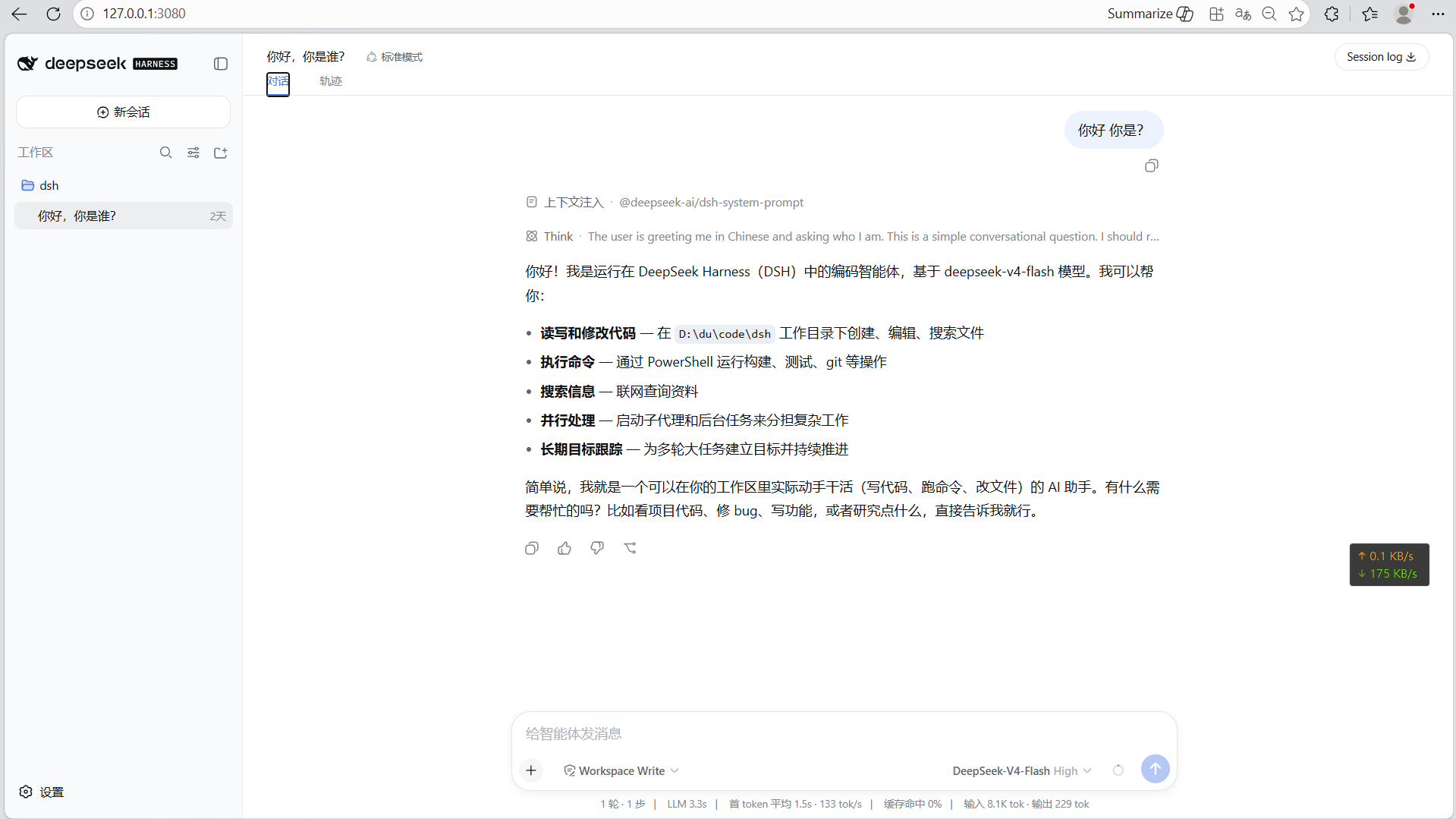Open the browser favorites list icon
This screenshot has width=1456, height=819.
point(1370,14)
